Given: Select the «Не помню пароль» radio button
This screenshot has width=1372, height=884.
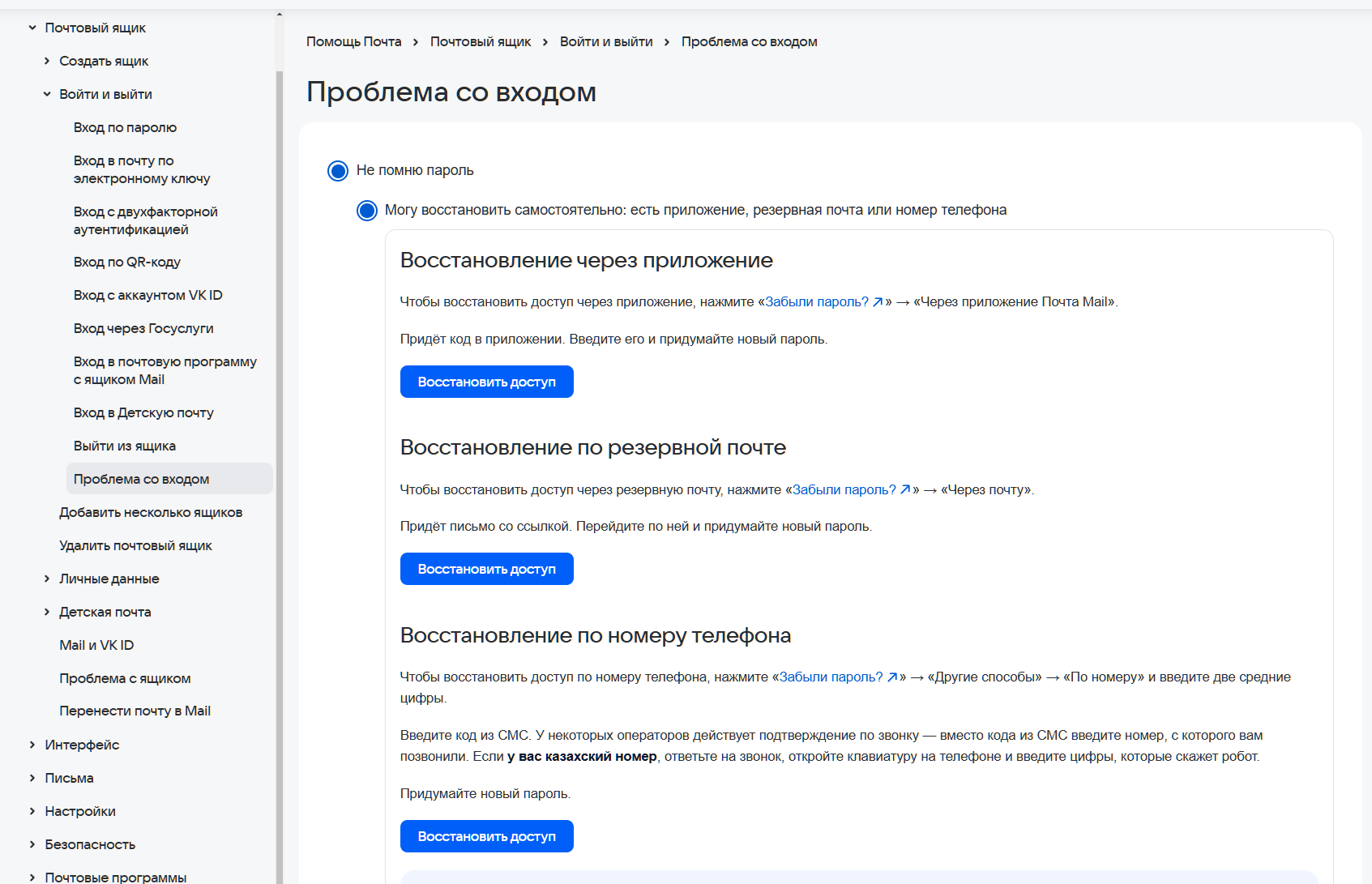Looking at the screenshot, I should click(337, 171).
